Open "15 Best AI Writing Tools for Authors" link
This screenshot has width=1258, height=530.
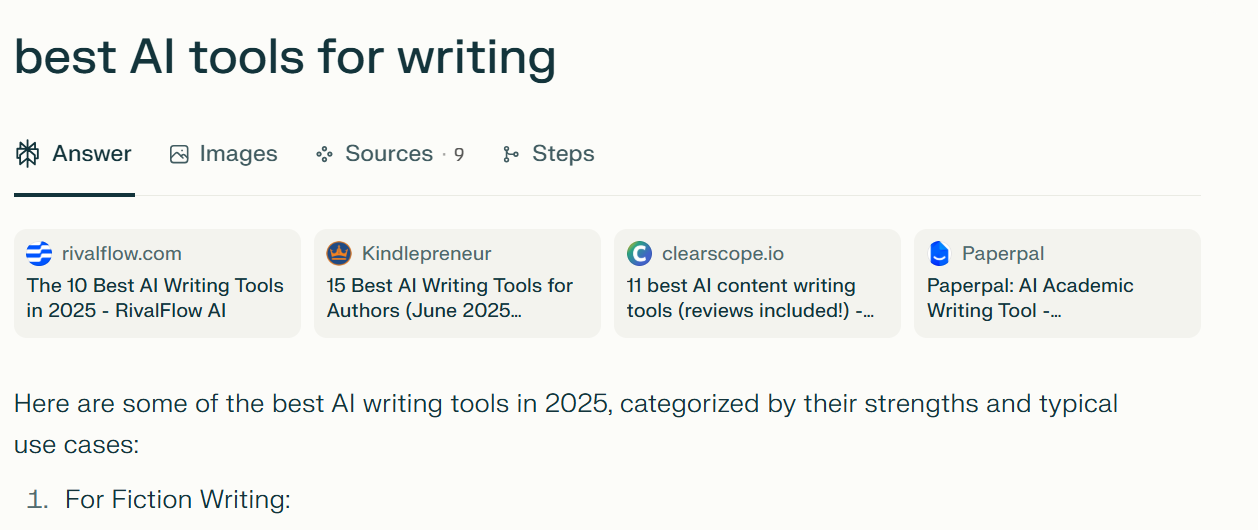pyautogui.click(x=449, y=298)
